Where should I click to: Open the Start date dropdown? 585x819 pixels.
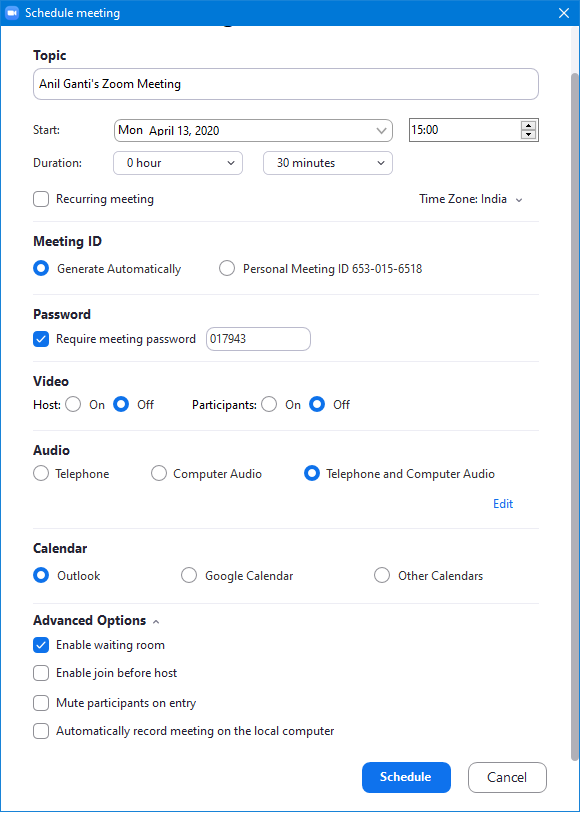[x=255, y=131]
